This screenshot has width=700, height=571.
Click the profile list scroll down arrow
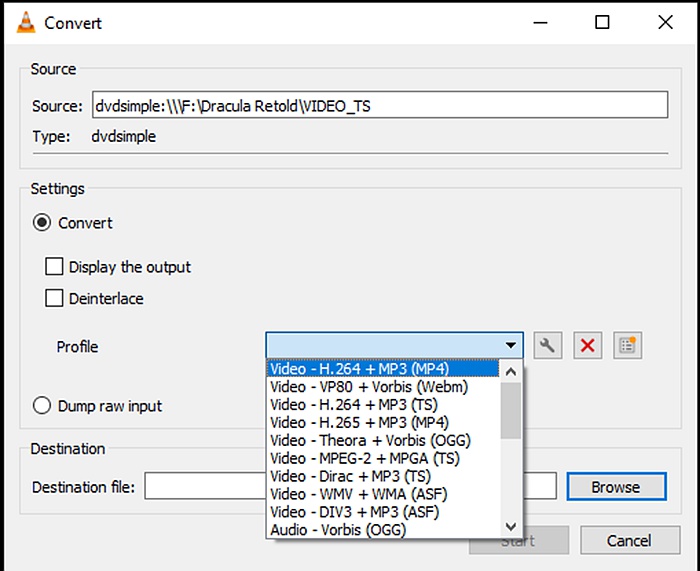(511, 527)
